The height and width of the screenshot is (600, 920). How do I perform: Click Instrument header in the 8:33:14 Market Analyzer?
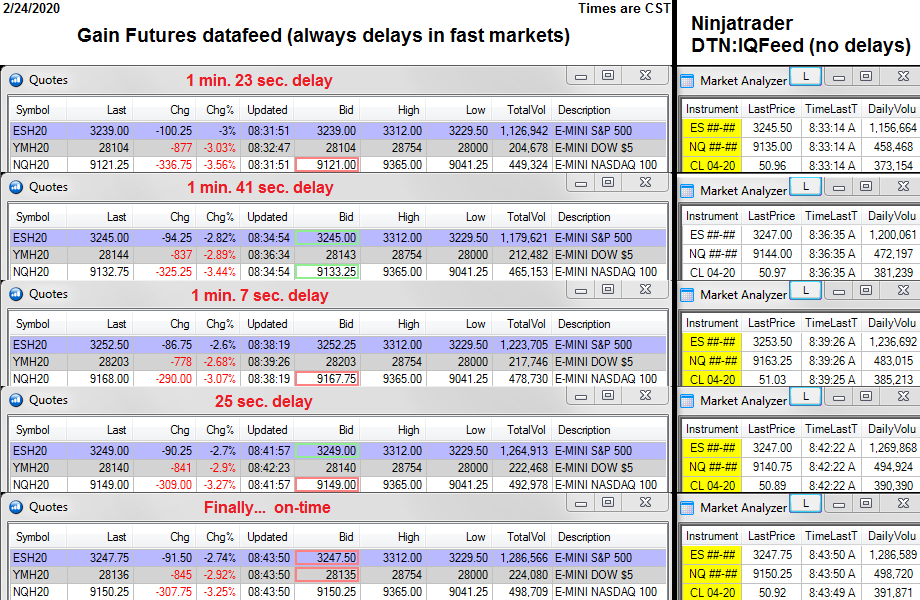pyautogui.click(x=712, y=109)
